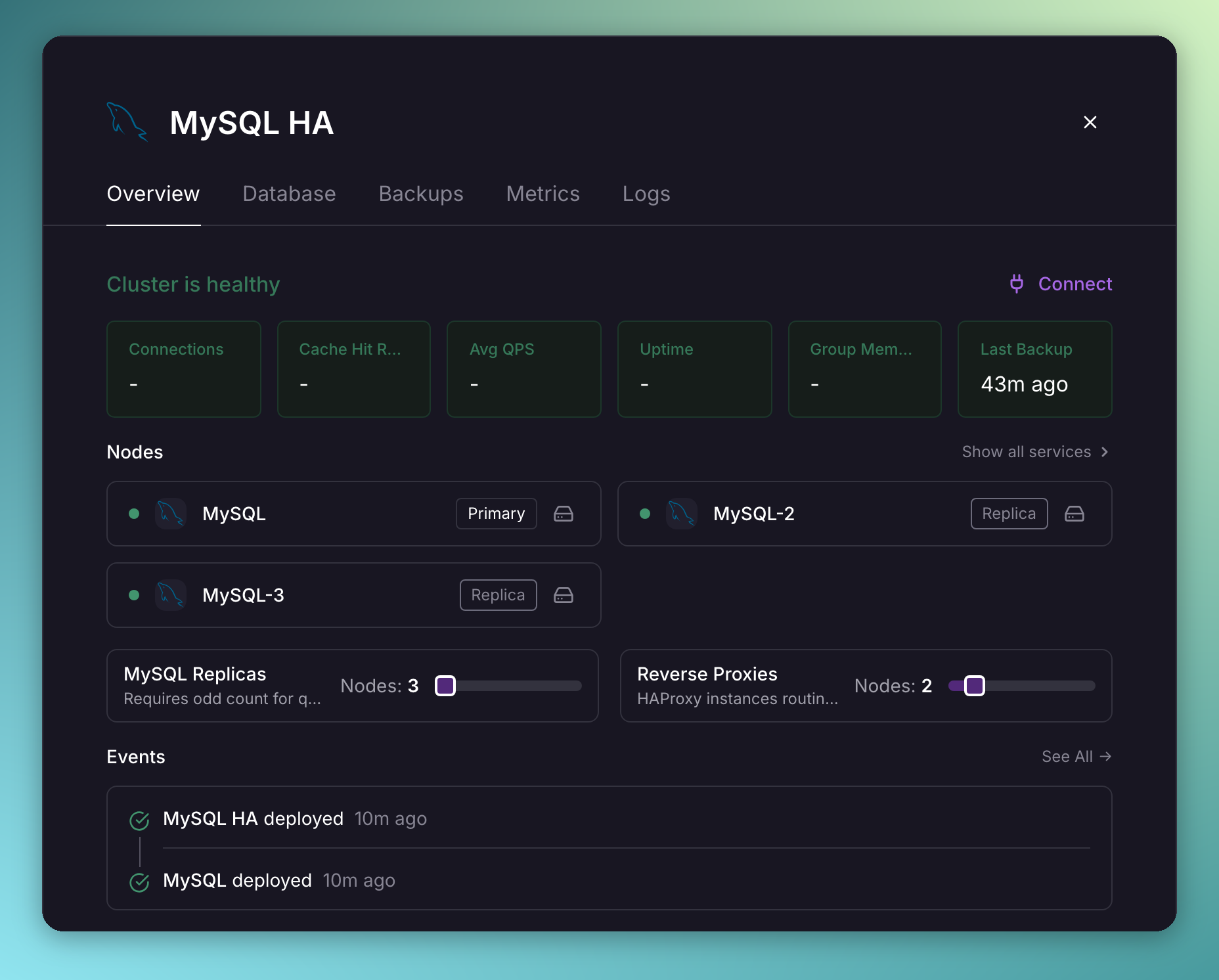The width and height of the screenshot is (1219, 980).
Task: Click the Primary badge on MySQL node
Action: [x=497, y=514]
